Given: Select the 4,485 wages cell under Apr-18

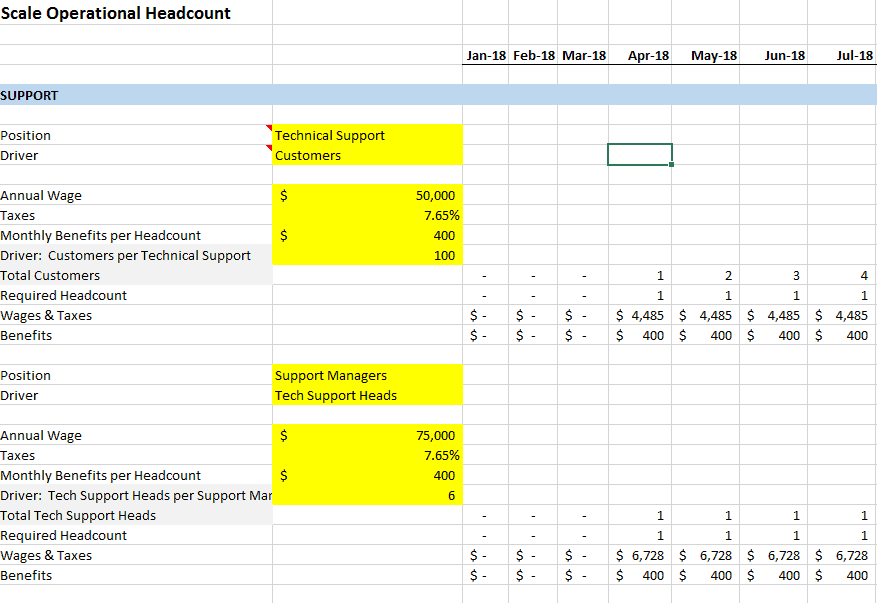Looking at the screenshot, I should pyautogui.click(x=640, y=315).
